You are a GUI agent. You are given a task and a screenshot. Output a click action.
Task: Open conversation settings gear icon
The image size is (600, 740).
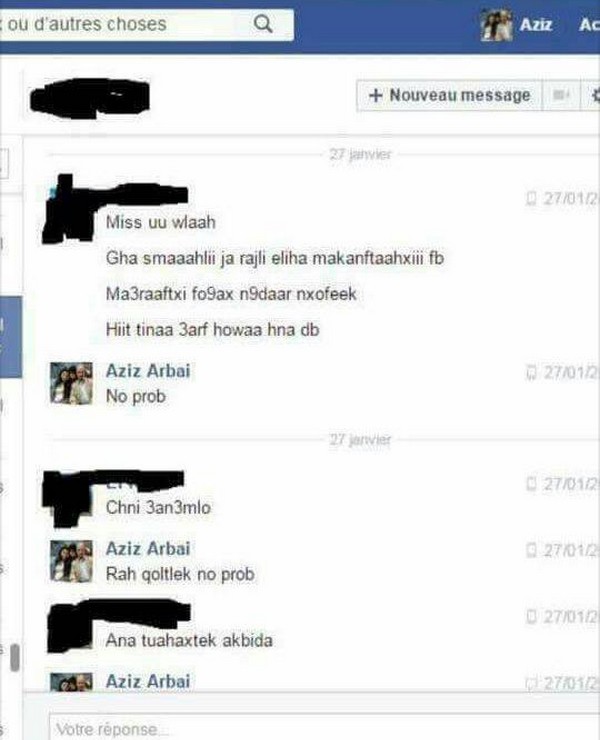[x=595, y=95]
